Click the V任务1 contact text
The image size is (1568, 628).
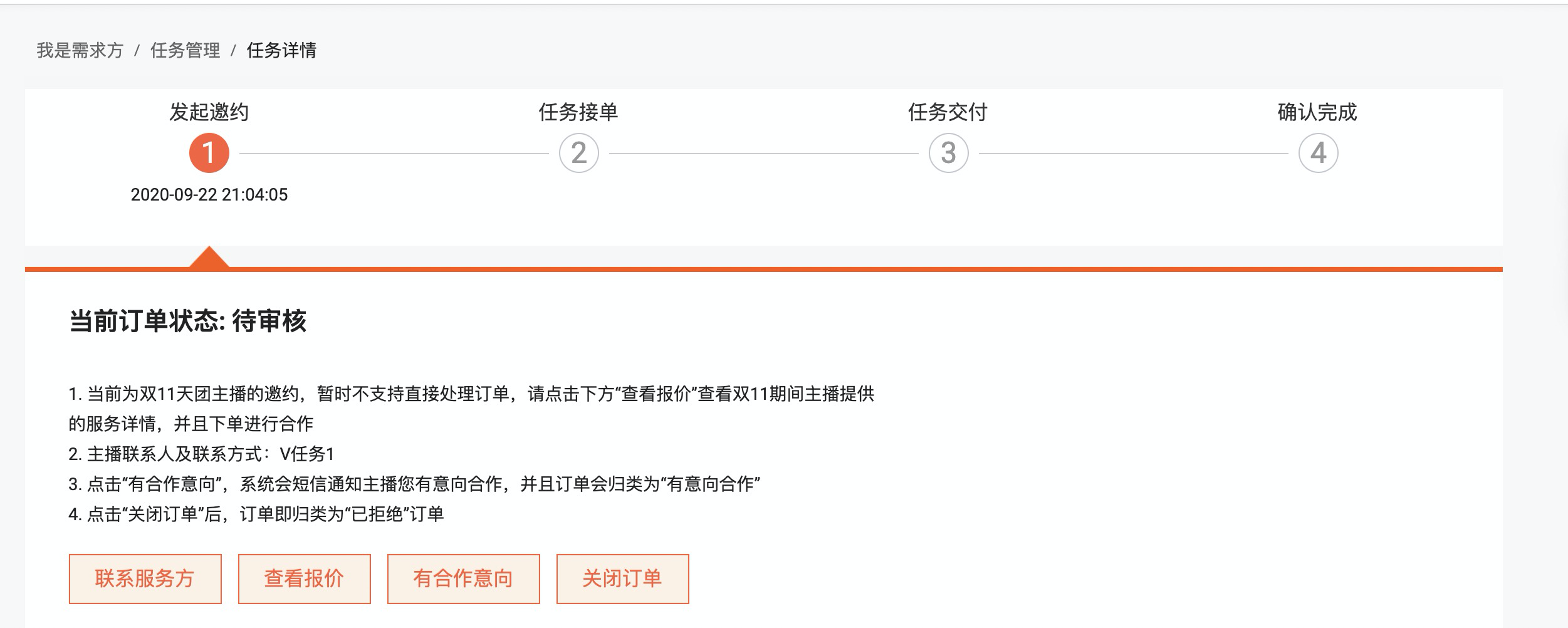[x=308, y=453]
